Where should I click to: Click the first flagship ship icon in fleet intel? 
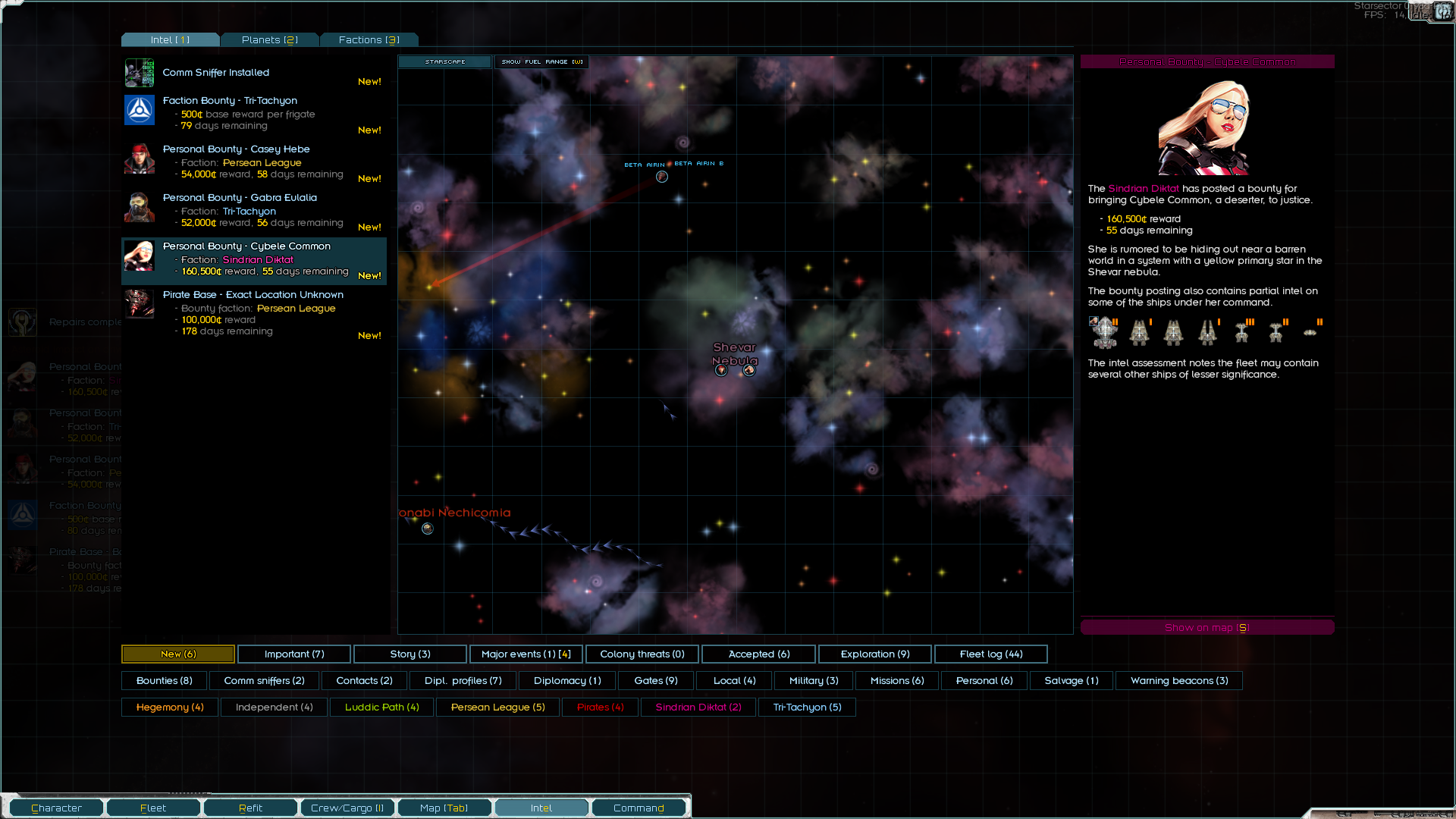1104,332
